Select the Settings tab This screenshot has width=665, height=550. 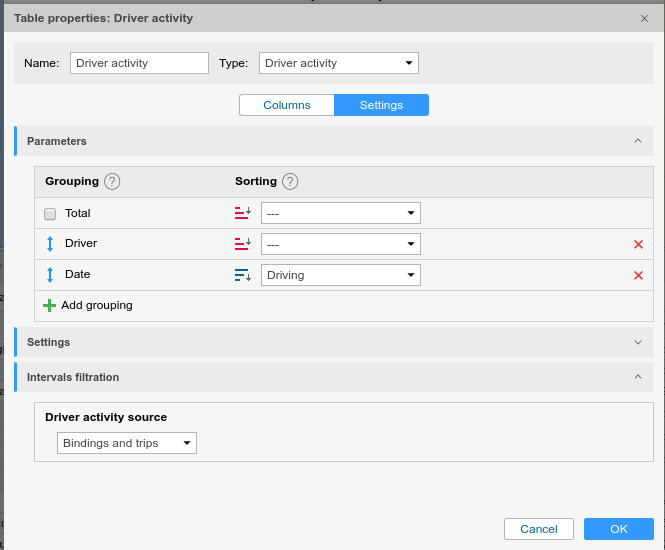381,105
